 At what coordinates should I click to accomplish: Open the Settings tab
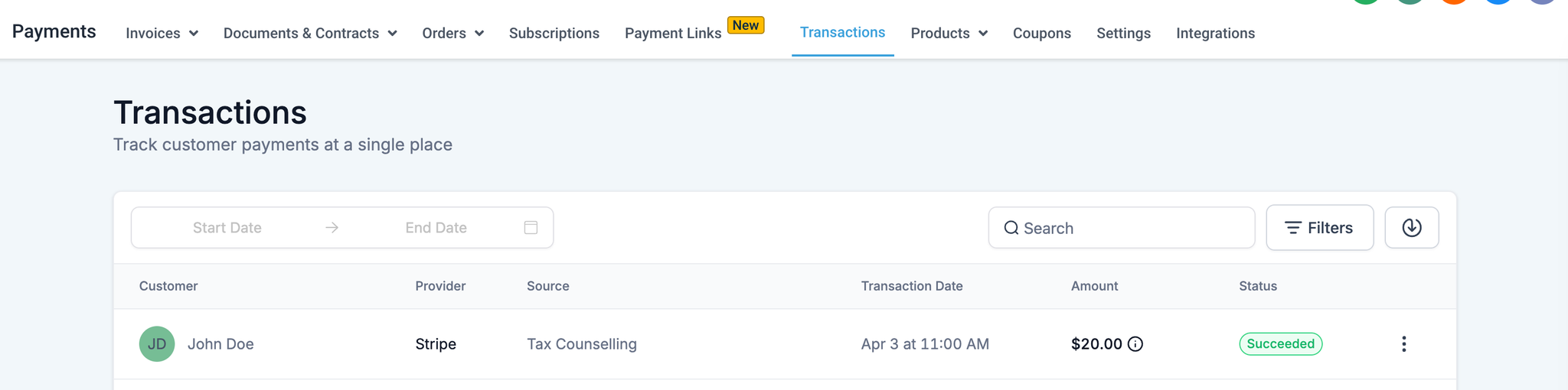pos(1123,34)
